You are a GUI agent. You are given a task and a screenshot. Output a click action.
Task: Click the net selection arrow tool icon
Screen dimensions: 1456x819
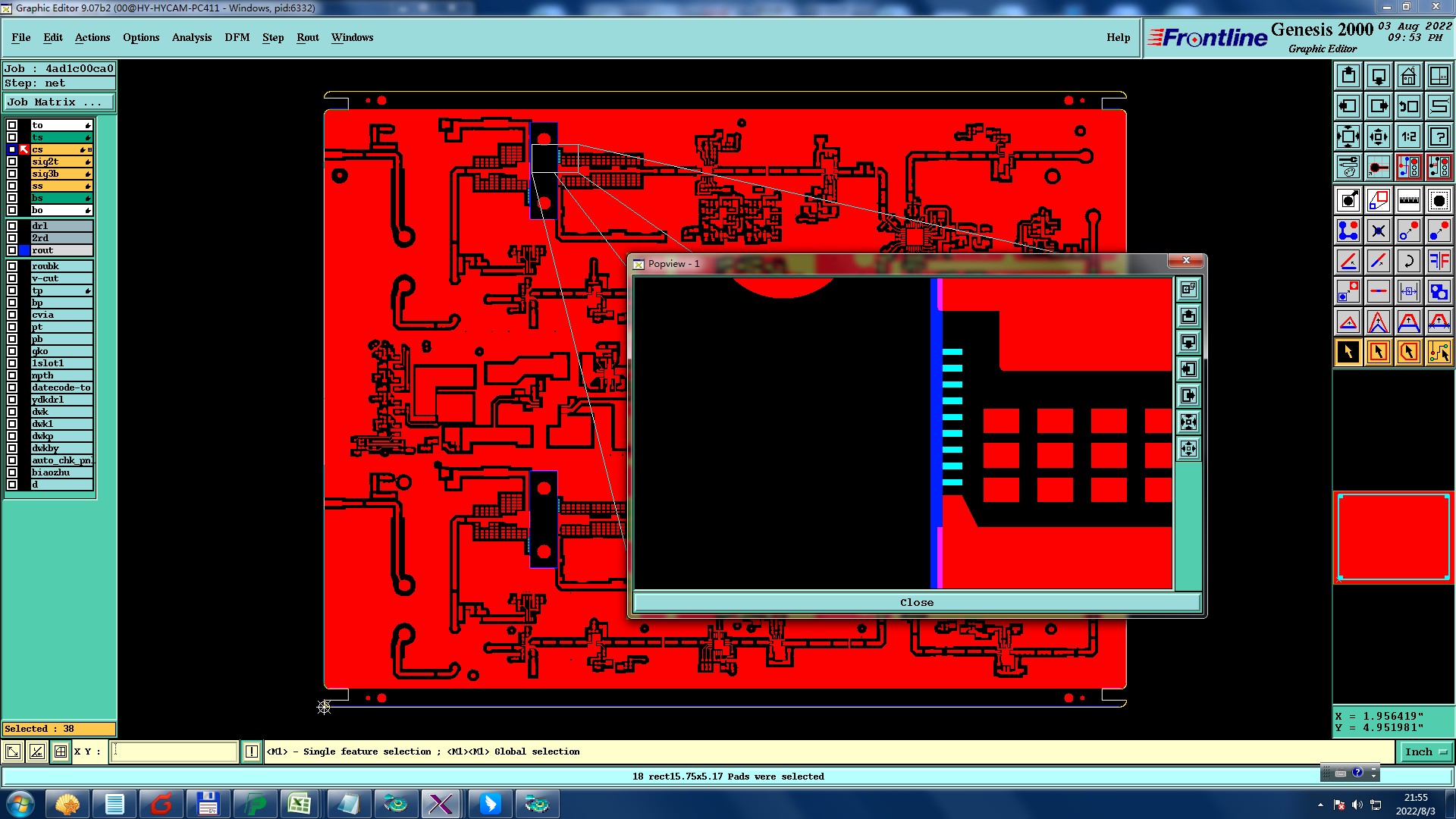[x=1439, y=352]
